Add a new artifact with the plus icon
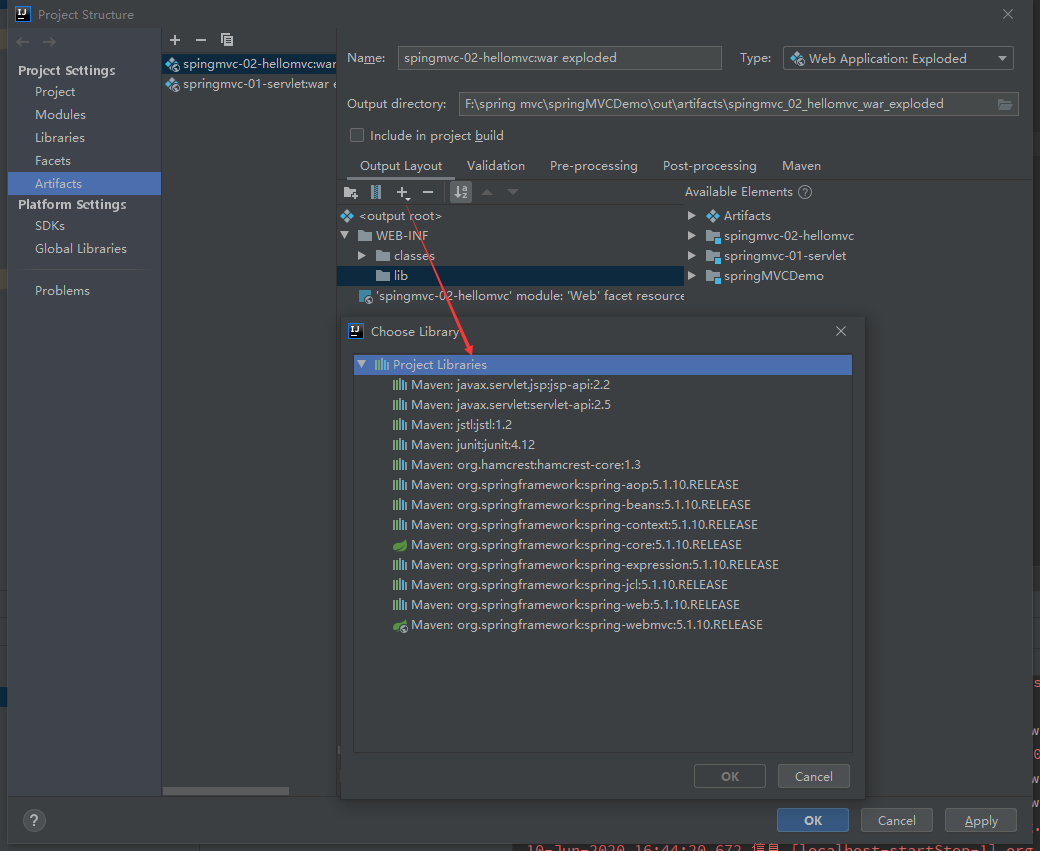 175,40
